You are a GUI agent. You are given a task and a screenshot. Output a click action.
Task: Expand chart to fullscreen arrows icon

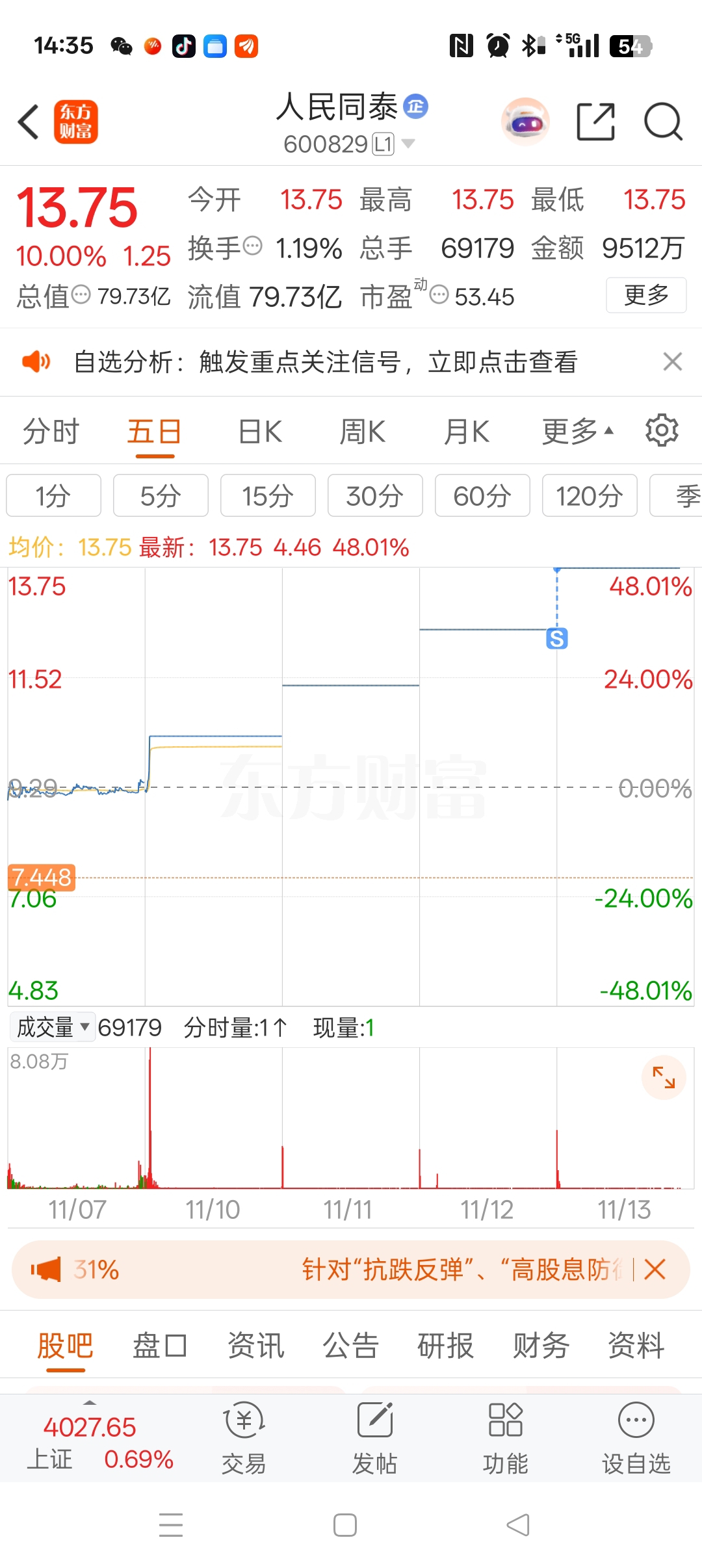(664, 1077)
